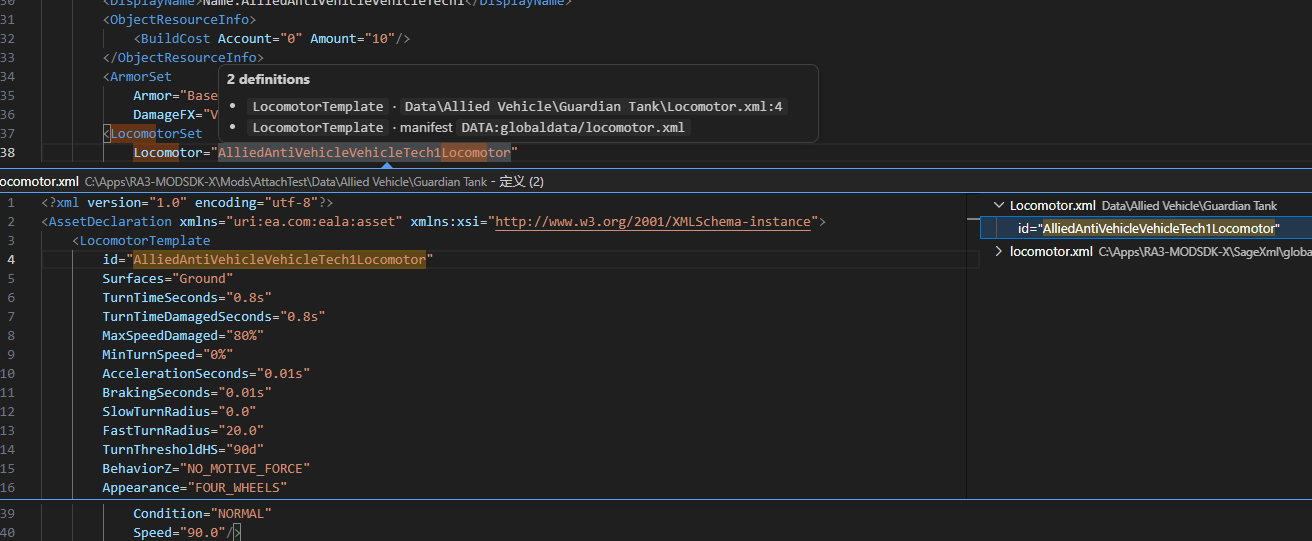Click the Amount="10" attribute of BuildCost
Viewport: 1312px width, 541px height.
point(352,38)
